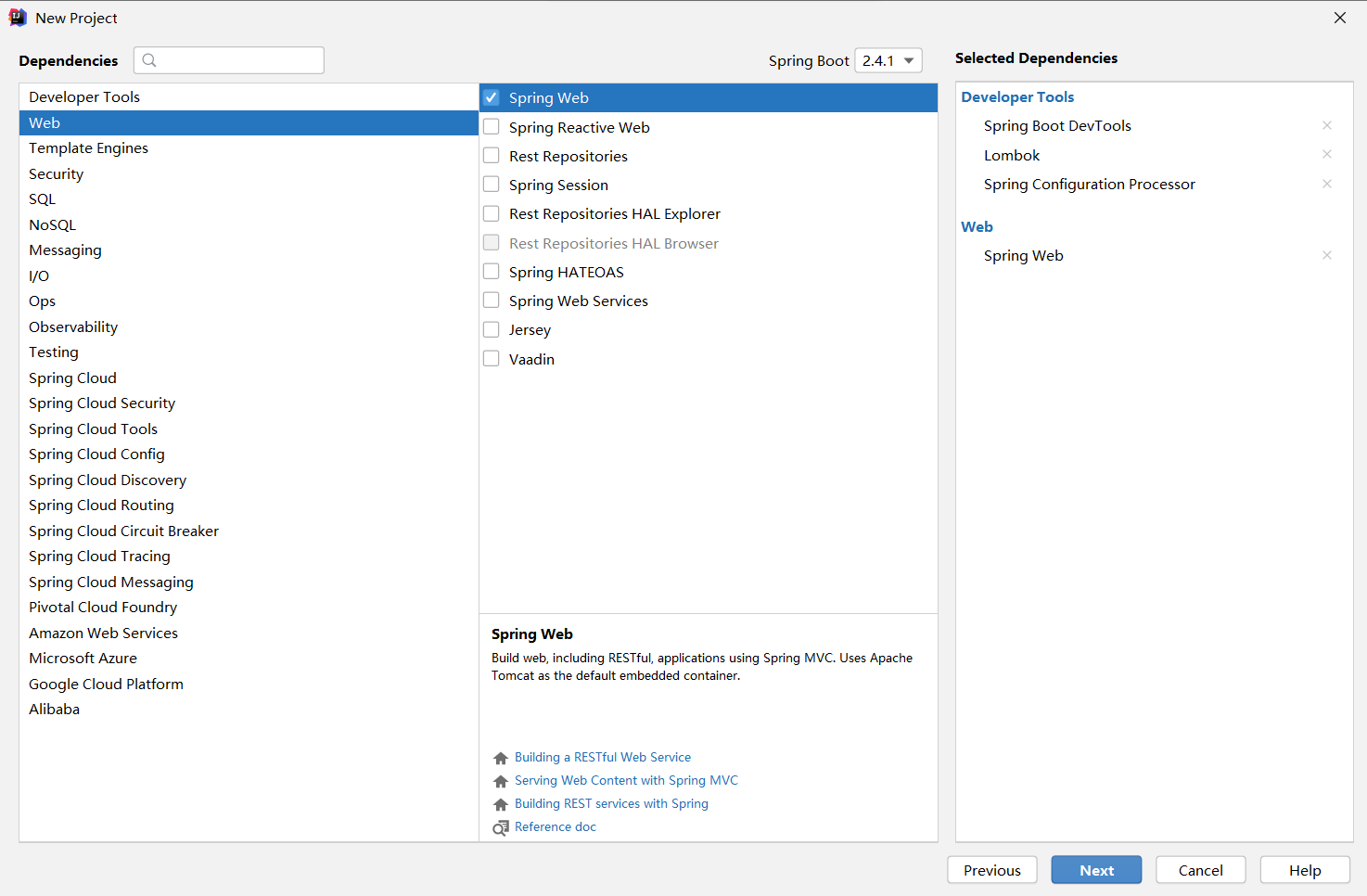The height and width of the screenshot is (896, 1367).
Task: Select the Ops category
Action: pos(249,301)
